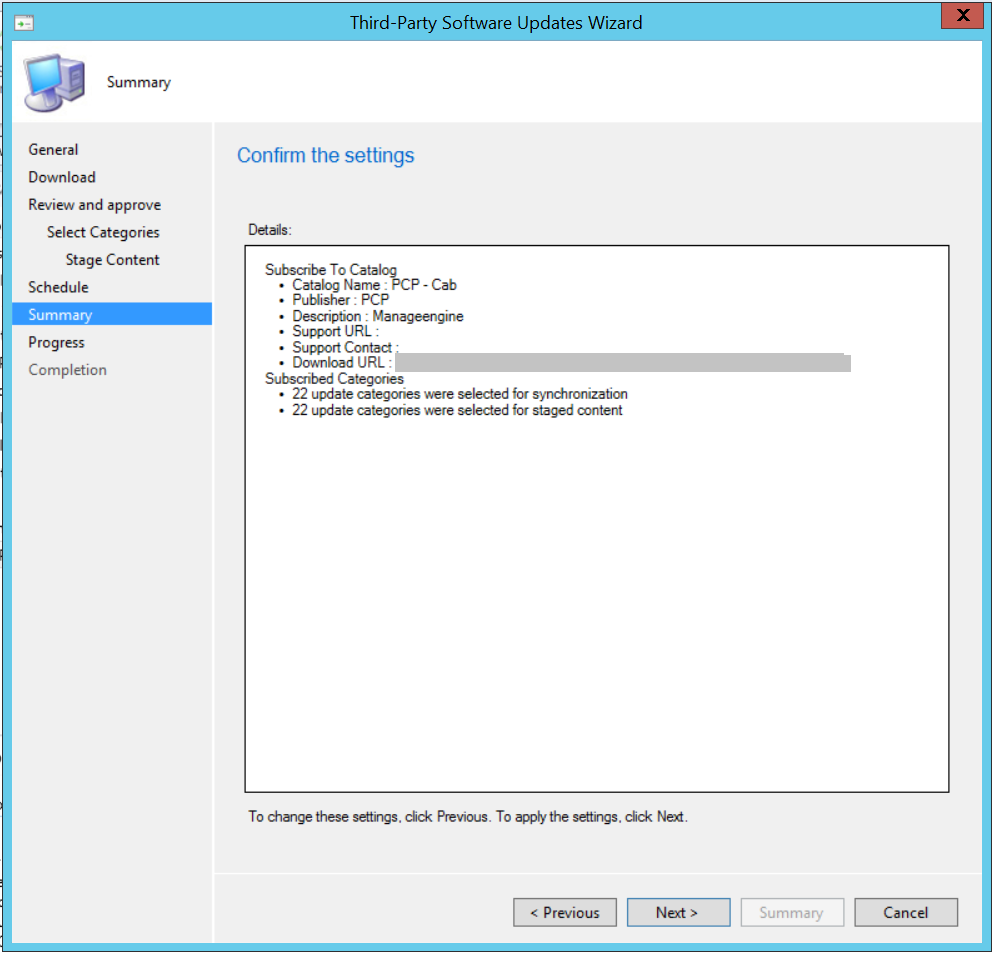Click Next to apply the settings
This screenshot has width=992, height=954.
pyautogui.click(x=677, y=912)
